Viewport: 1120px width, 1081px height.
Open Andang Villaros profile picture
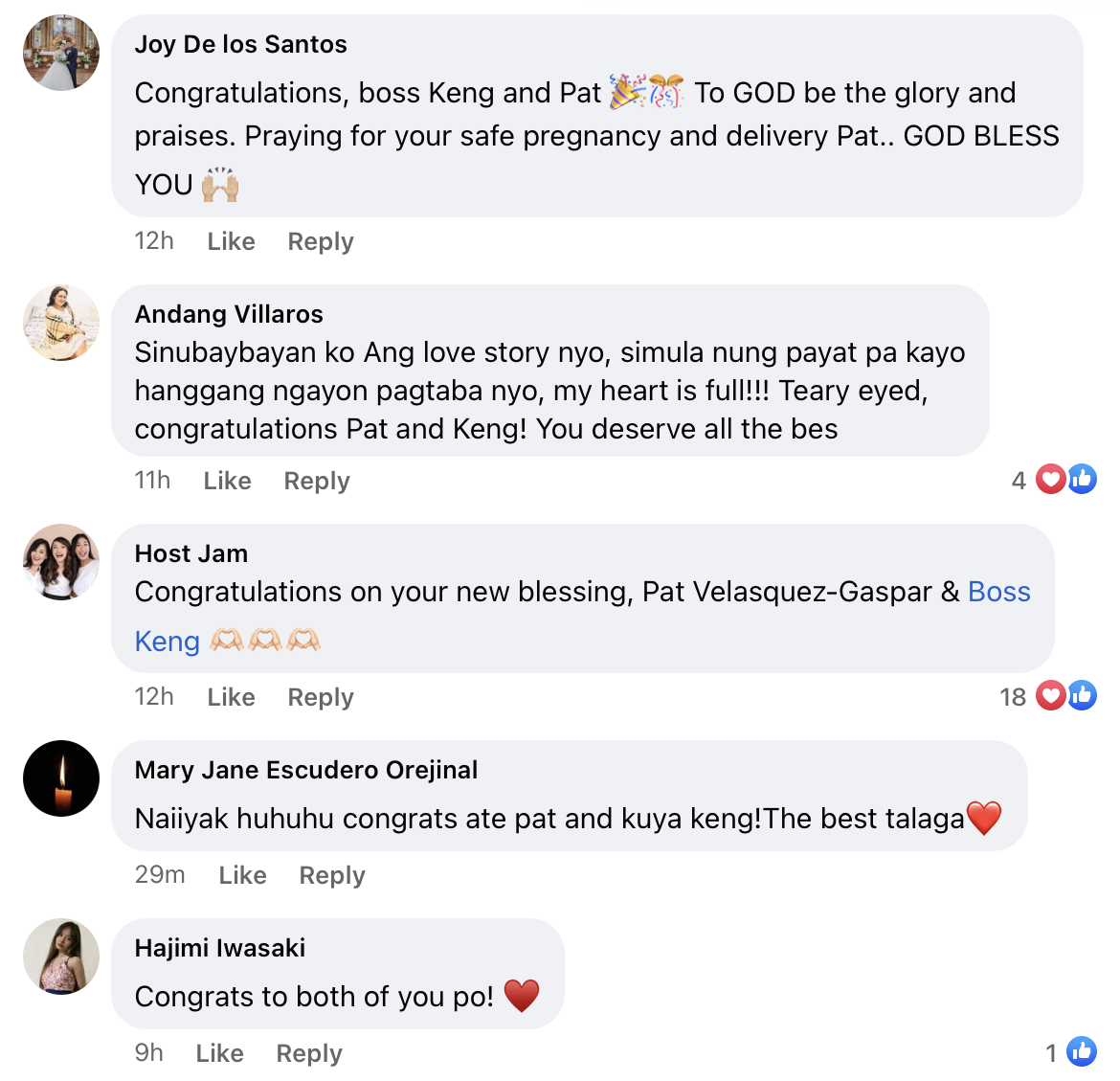(x=61, y=323)
